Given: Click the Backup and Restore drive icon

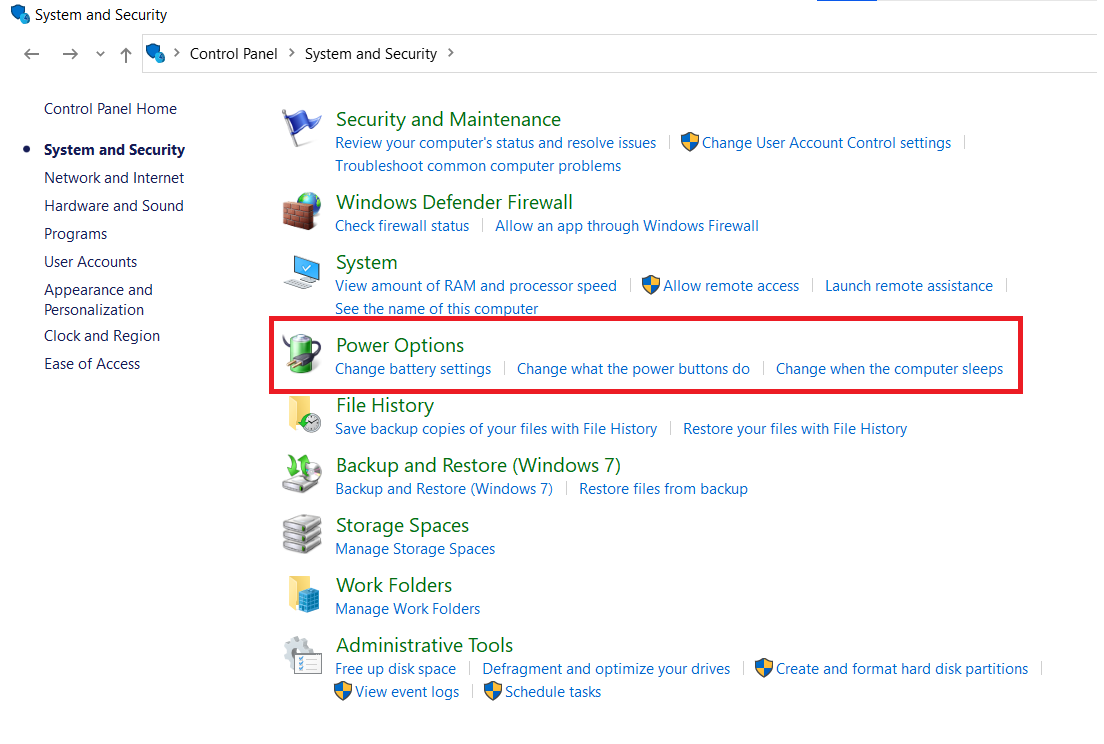Looking at the screenshot, I should tap(301, 473).
